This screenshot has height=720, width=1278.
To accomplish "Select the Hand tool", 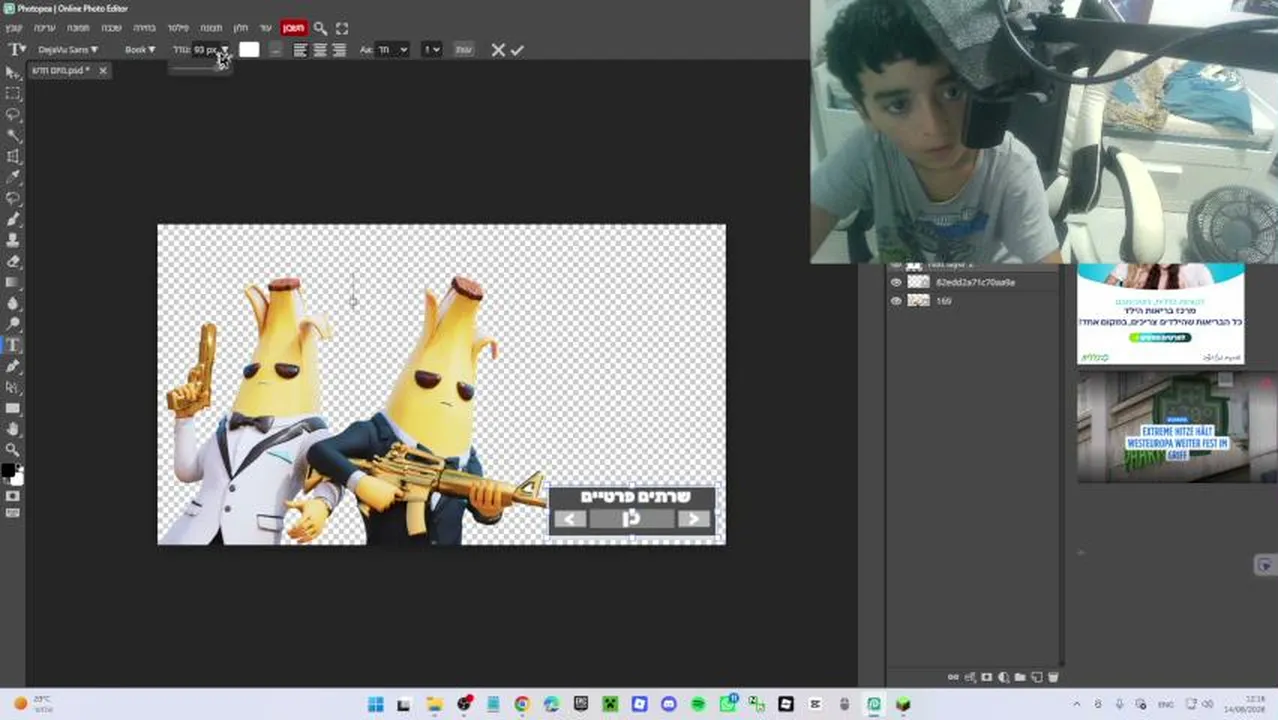I will (12, 430).
